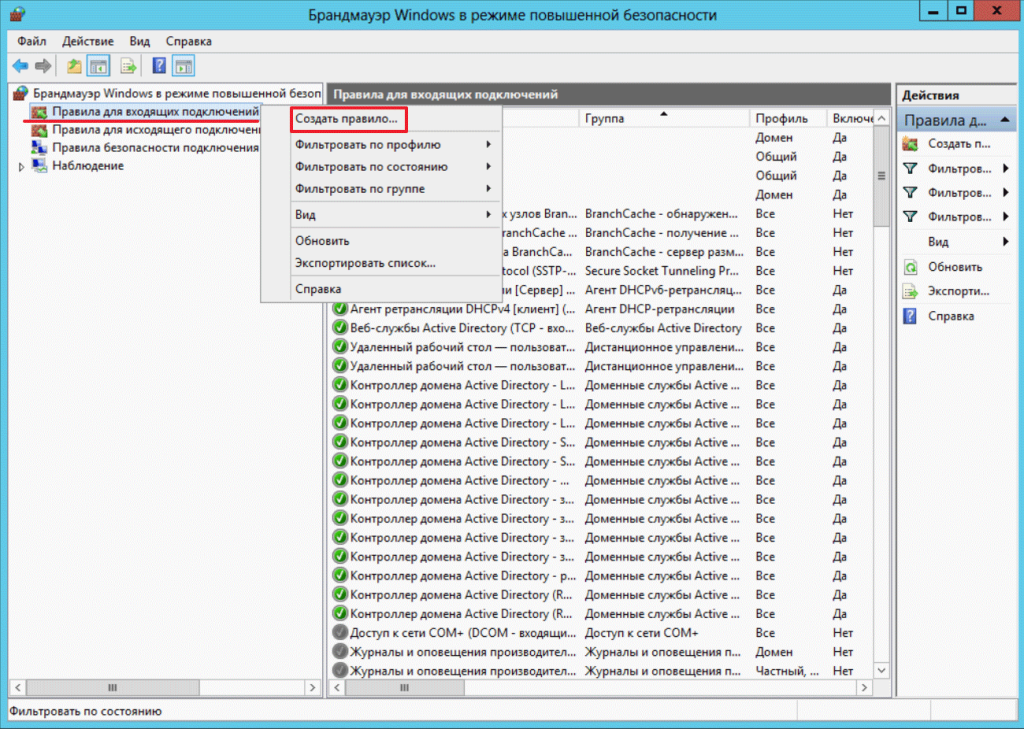The height and width of the screenshot is (729, 1024).
Task: Toggle the action pane toolbar icon
Action: click(183, 66)
